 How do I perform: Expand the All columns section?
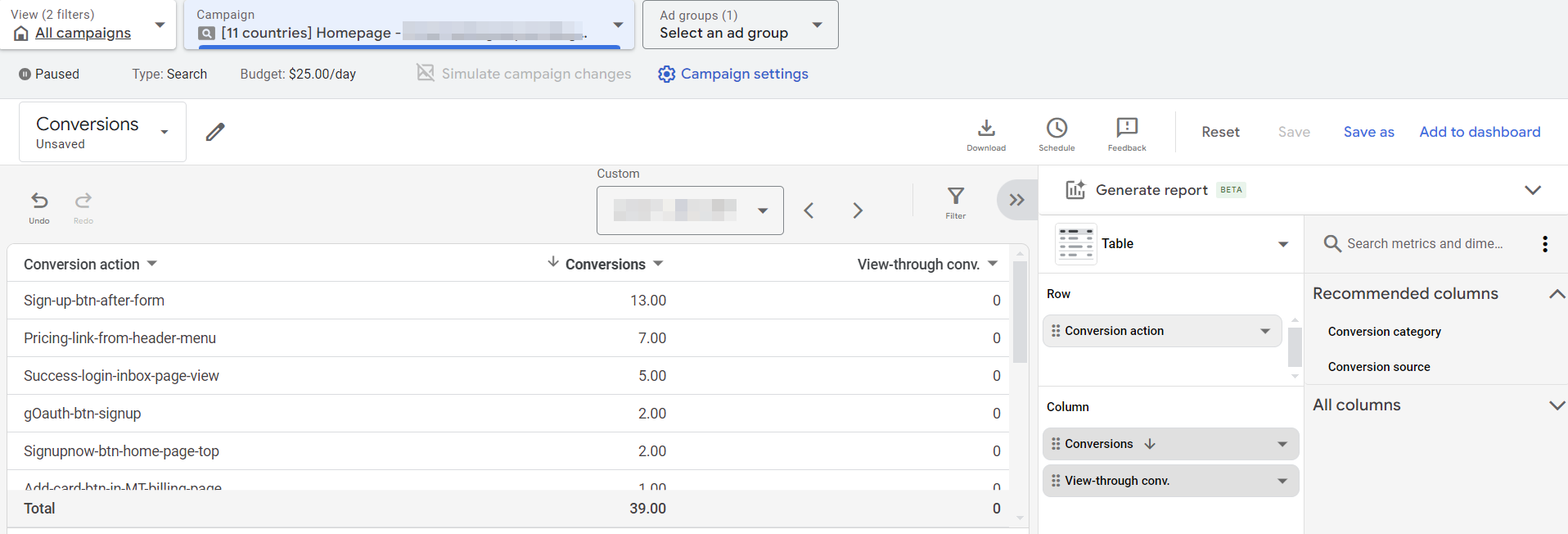[1557, 405]
